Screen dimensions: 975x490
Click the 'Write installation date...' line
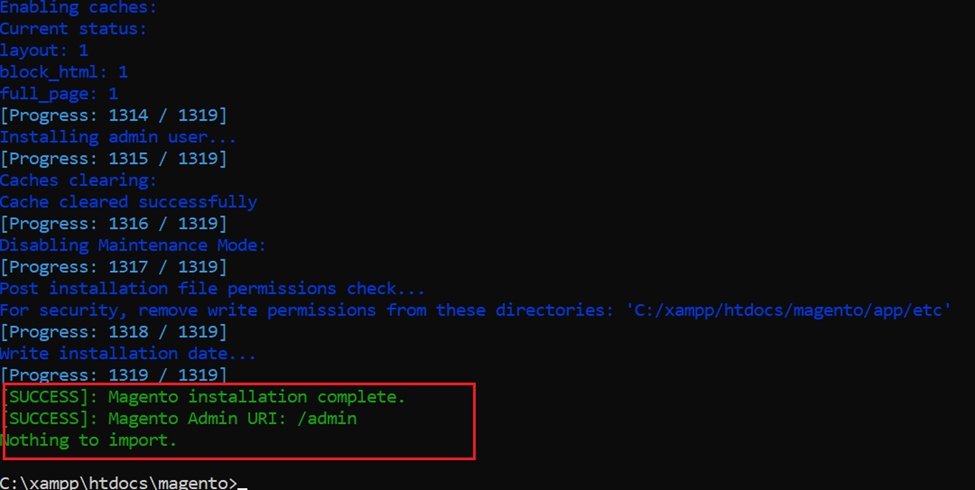click(x=128, y=353)
